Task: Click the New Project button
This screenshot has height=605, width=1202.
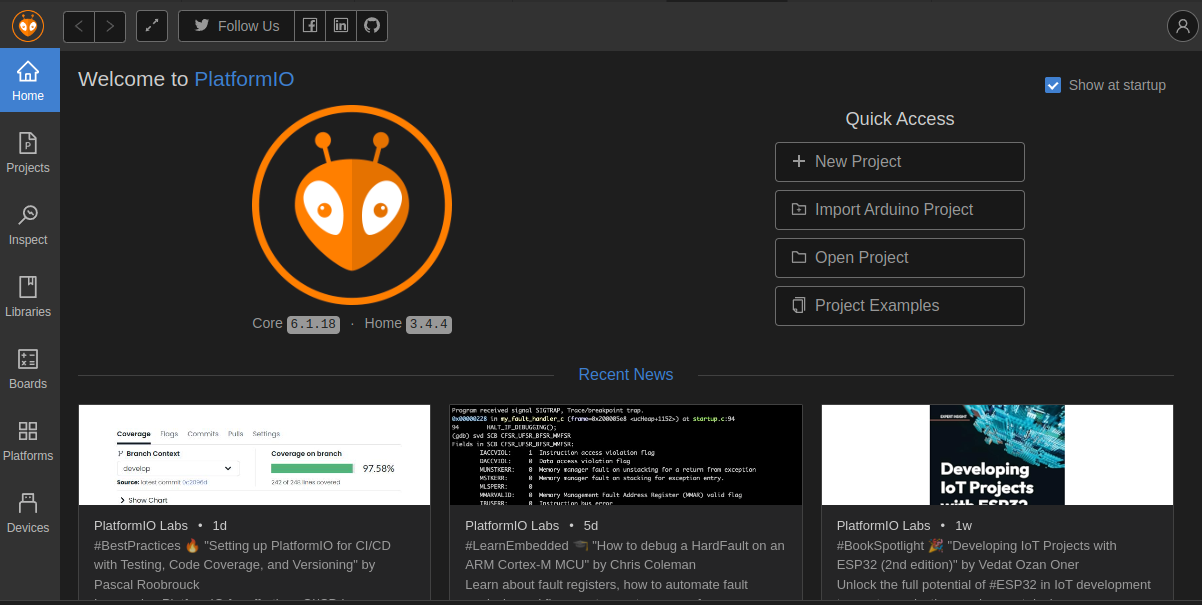Action: coord(900,162)
